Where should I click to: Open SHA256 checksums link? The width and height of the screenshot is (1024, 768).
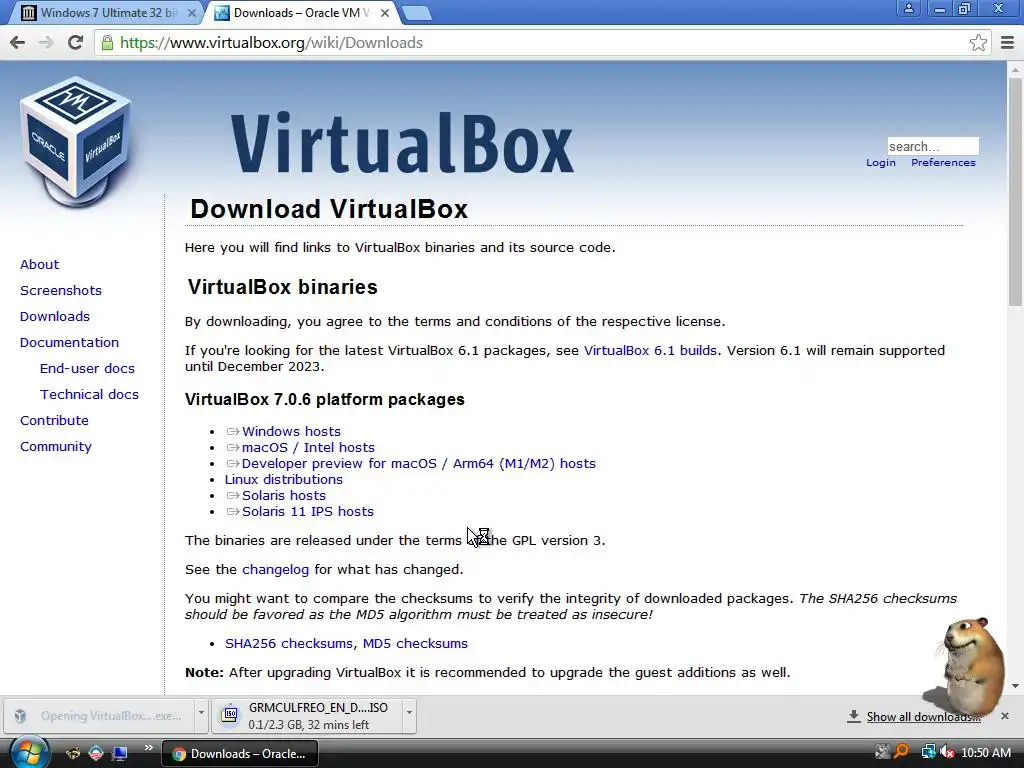click(x=289, y=644)
